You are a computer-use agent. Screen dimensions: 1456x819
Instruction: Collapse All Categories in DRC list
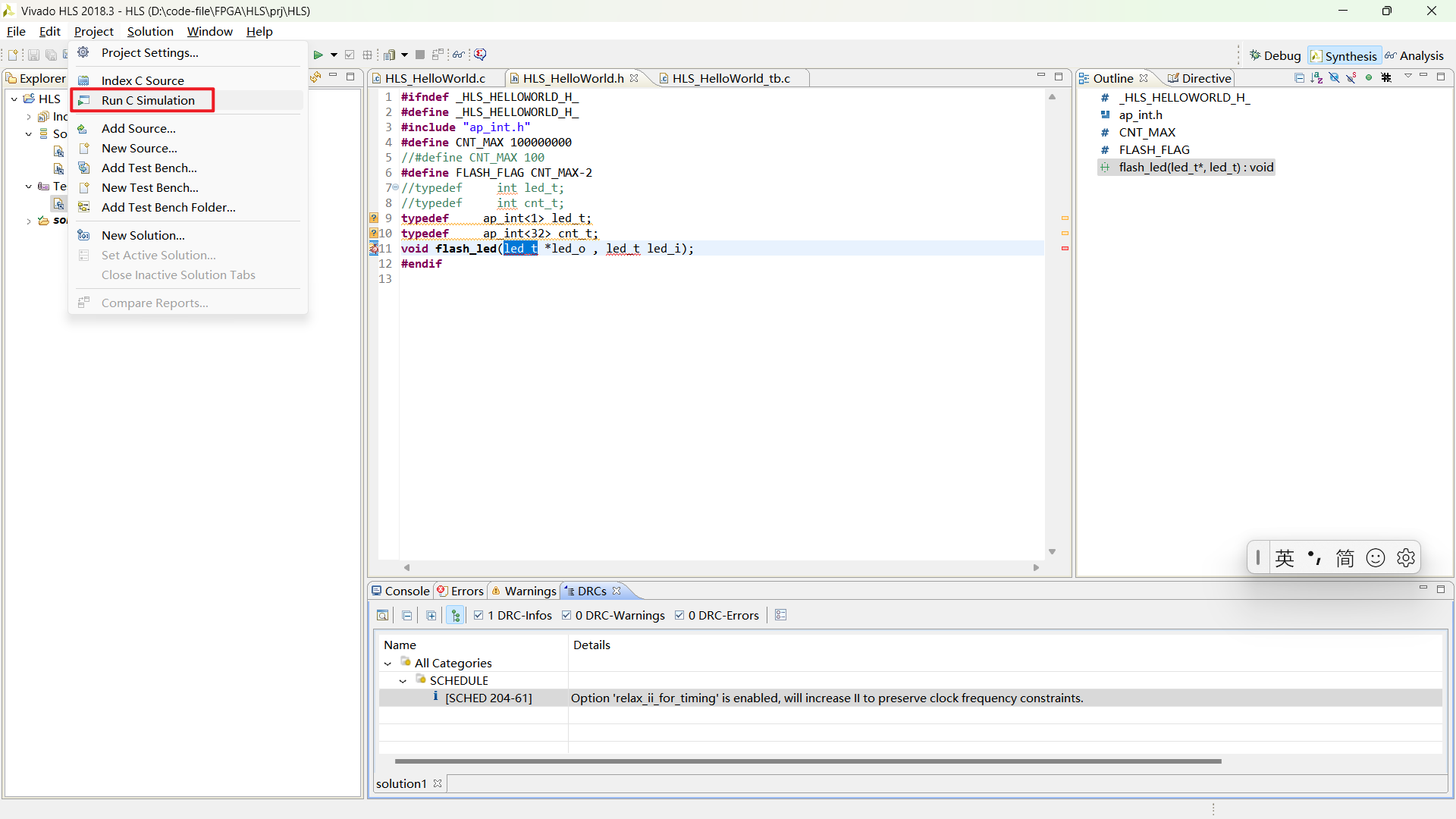tap(388, 664)
